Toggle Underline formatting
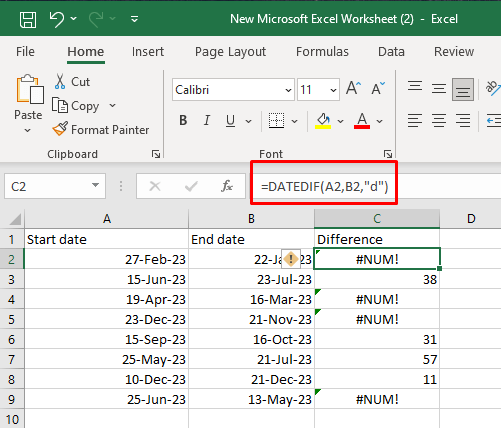Screen dimensions: 501x428 pos(230,120)
